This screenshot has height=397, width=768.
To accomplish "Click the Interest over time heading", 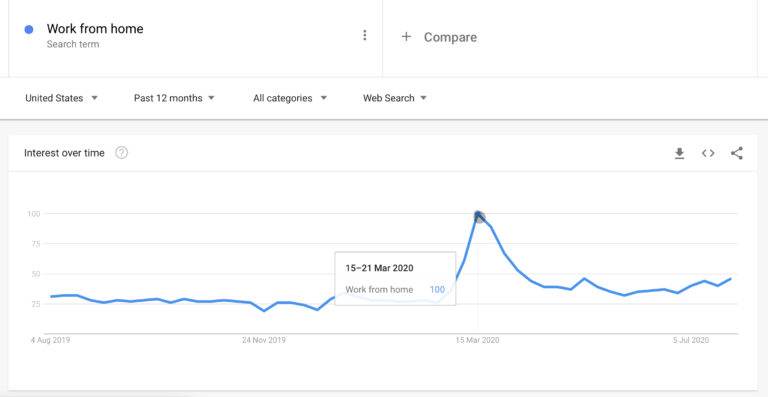I will point(64,153).
